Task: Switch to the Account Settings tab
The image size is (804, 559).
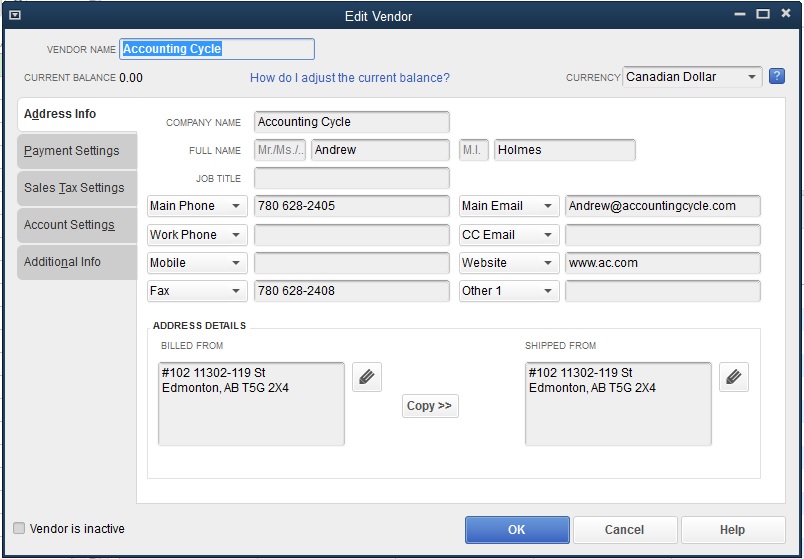Action: tap(77, 225)
